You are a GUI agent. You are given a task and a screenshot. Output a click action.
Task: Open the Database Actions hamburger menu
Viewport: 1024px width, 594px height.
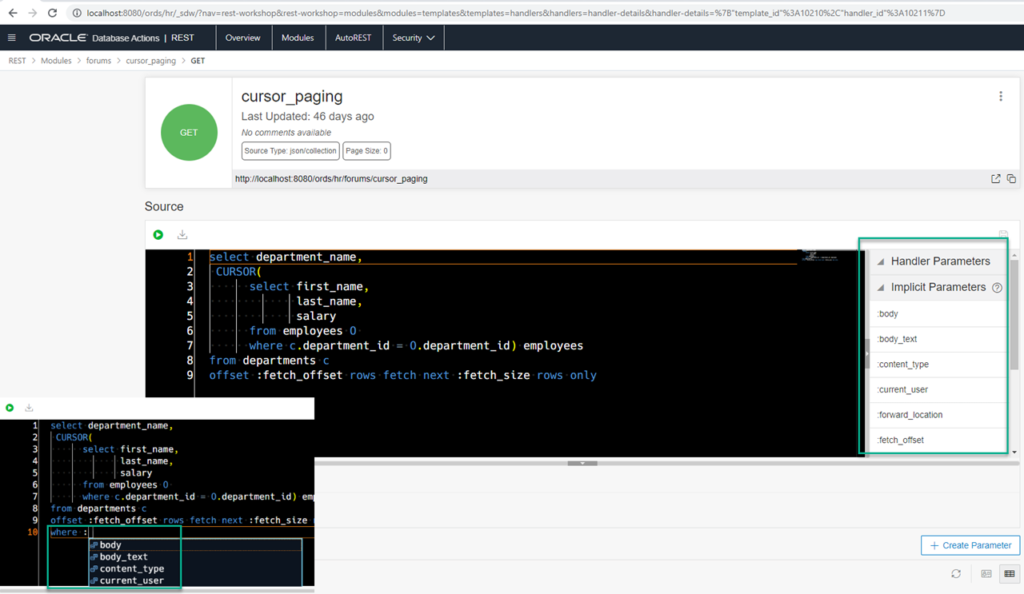(12, 37)
